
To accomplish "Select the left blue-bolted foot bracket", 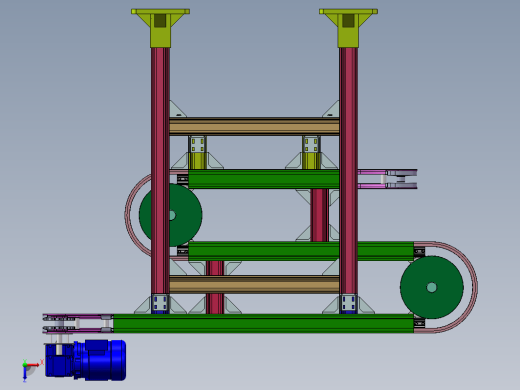I will click(x=160, y=304).
